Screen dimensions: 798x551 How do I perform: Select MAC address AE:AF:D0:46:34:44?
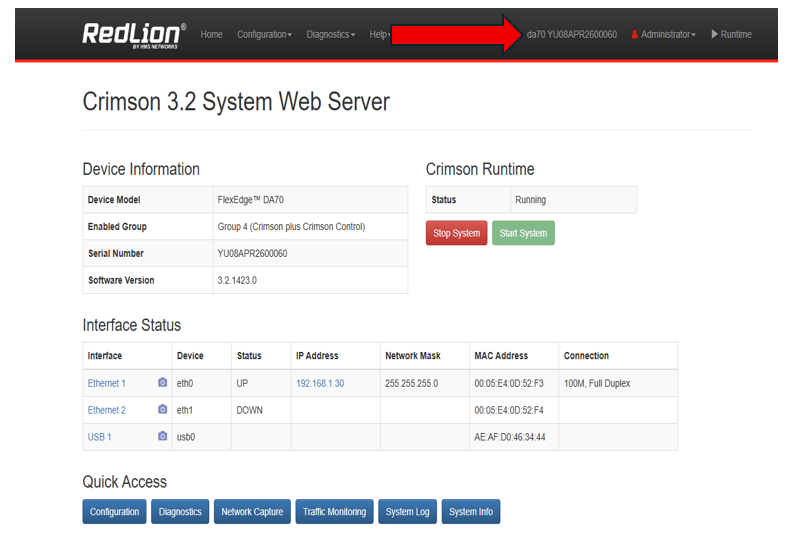[510, 437]
